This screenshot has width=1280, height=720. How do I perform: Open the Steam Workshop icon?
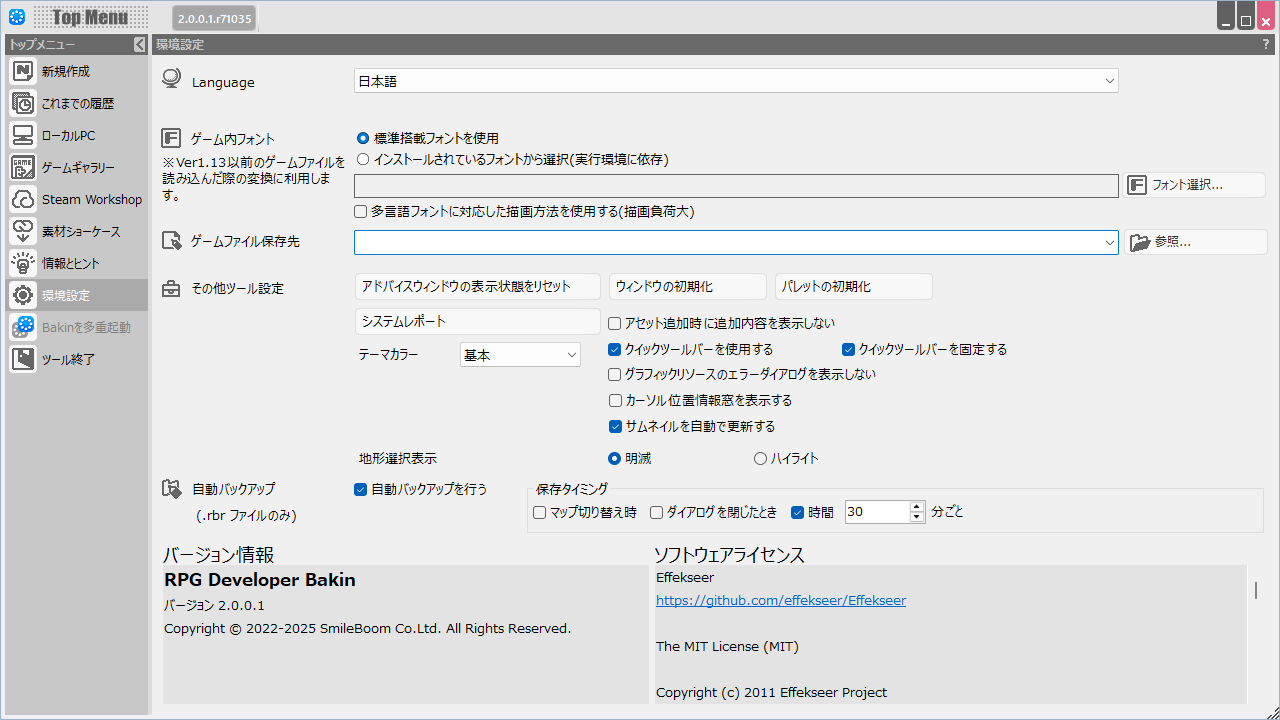(24, 199)
